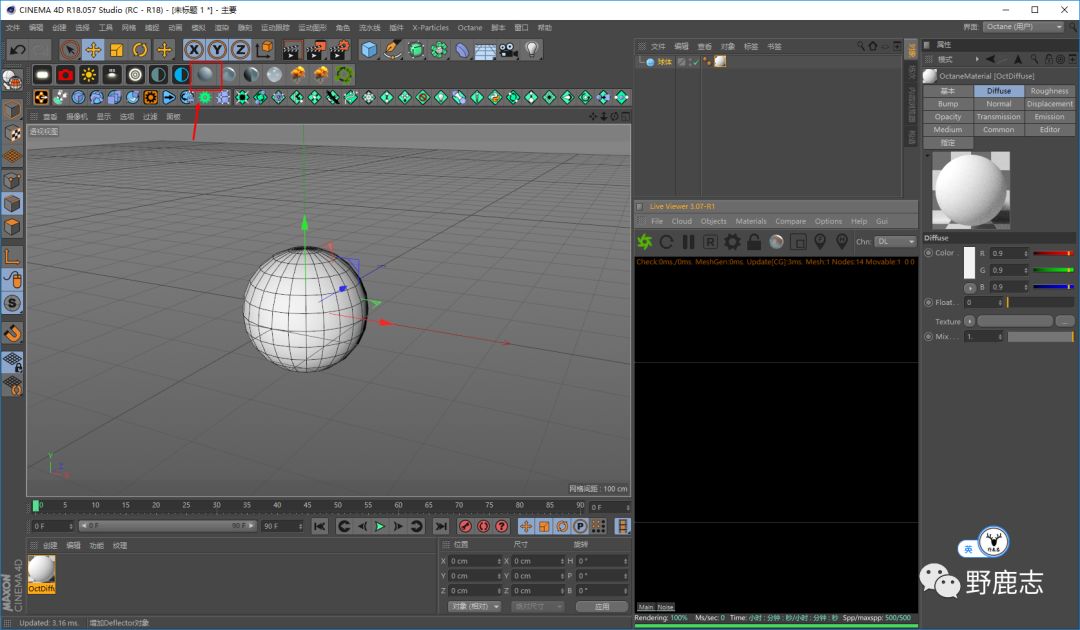This screenshot has height=630, width=1080.
Task: Toggle the Color radio button in Diffuse
Action: (x=929, y=253)
